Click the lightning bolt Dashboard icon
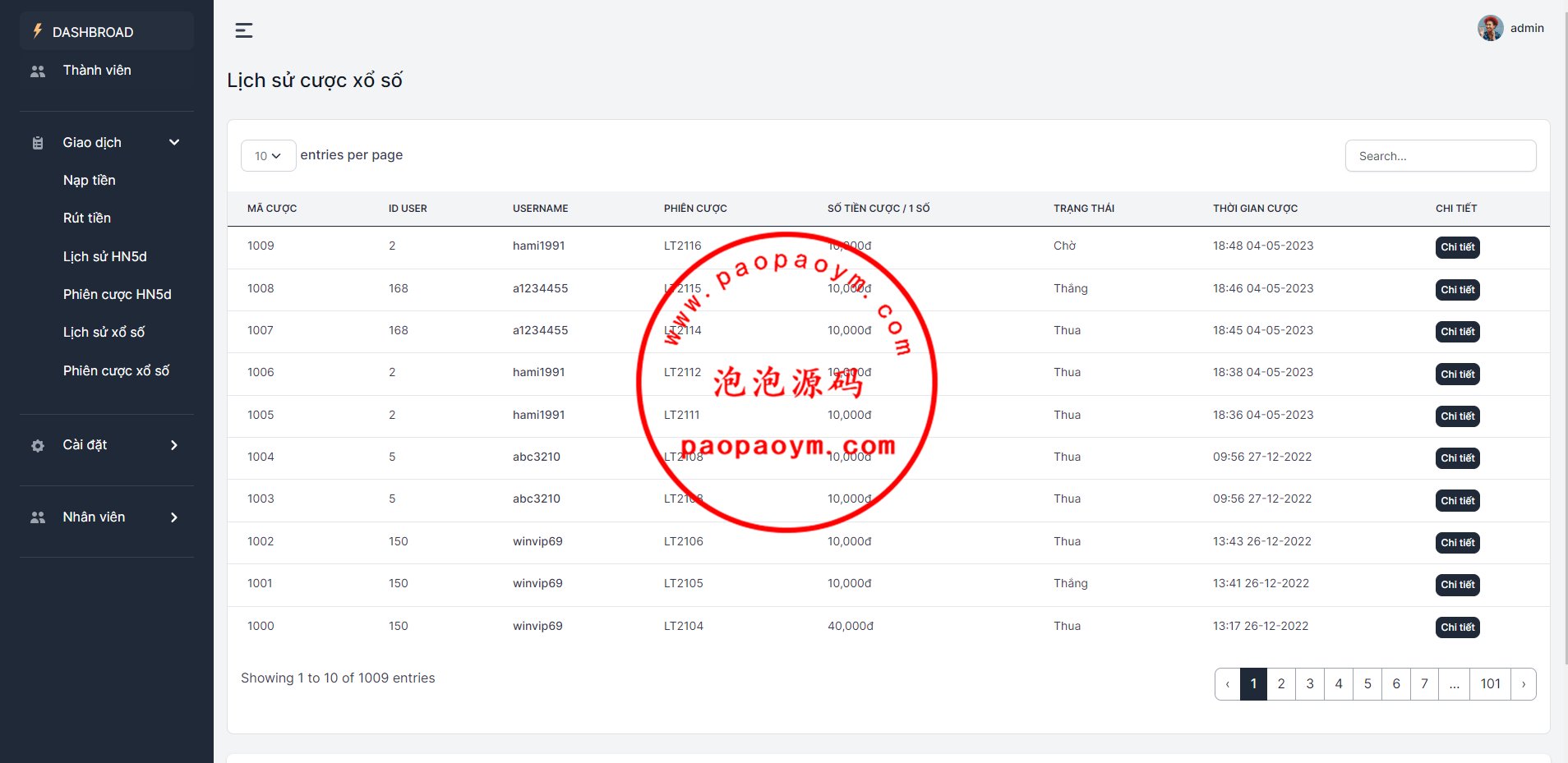This screenshot has height=763, width=1568. [38, 31]
